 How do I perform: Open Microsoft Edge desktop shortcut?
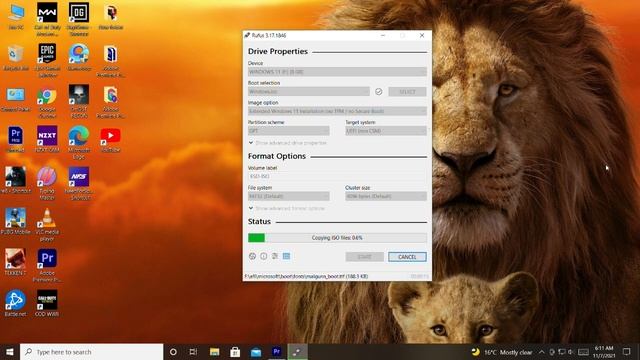[x=79, y=142]
